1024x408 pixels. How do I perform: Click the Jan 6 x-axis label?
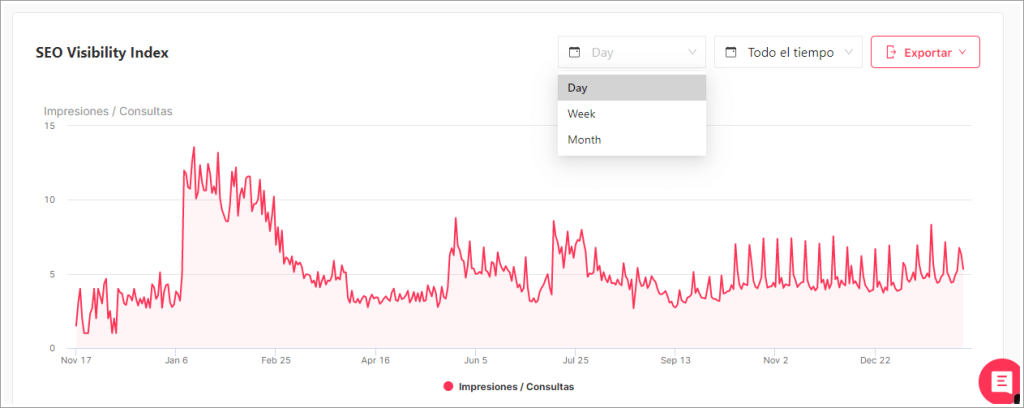coord(176,360)
